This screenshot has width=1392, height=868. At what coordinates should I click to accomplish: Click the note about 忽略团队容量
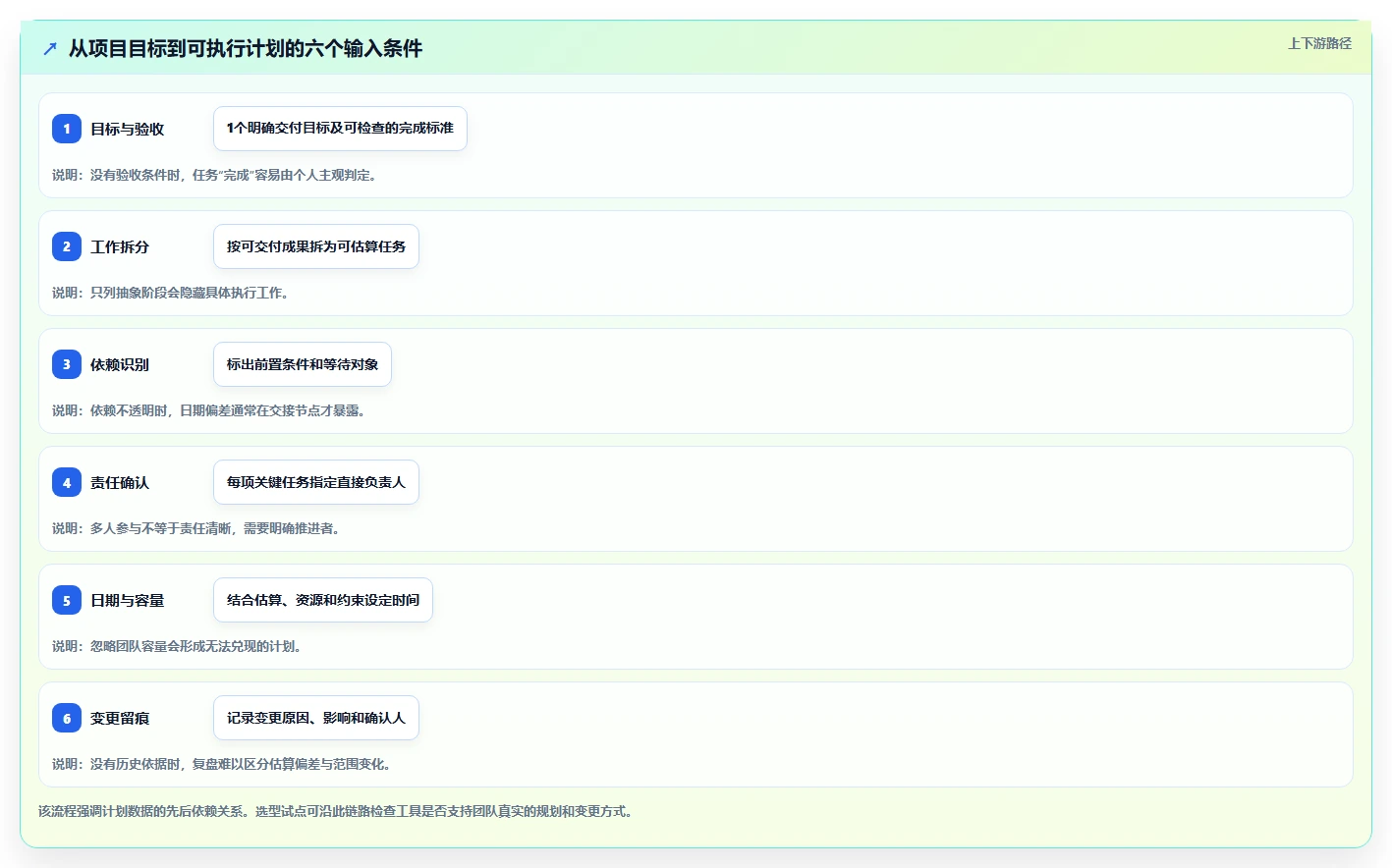click(177, 646)
